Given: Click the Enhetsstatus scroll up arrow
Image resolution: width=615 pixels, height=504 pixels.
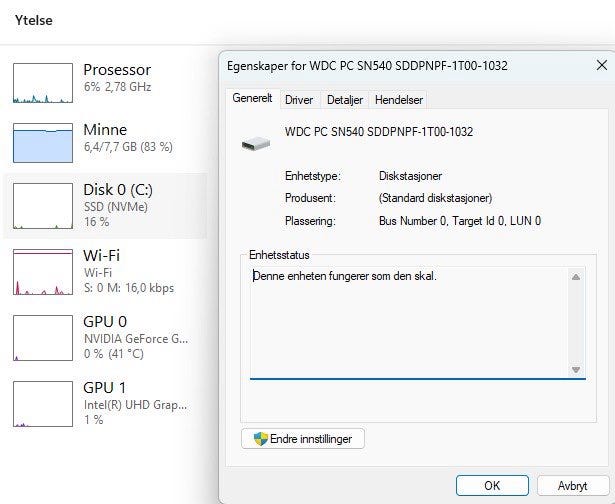Looking at the screenshot, I should (x=576, y=277).
